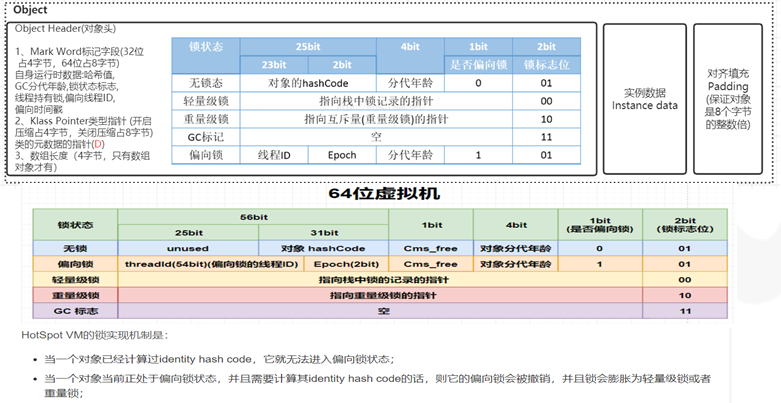
Task: Select the "GC 标志" row label
Action: tap(75, 311)
